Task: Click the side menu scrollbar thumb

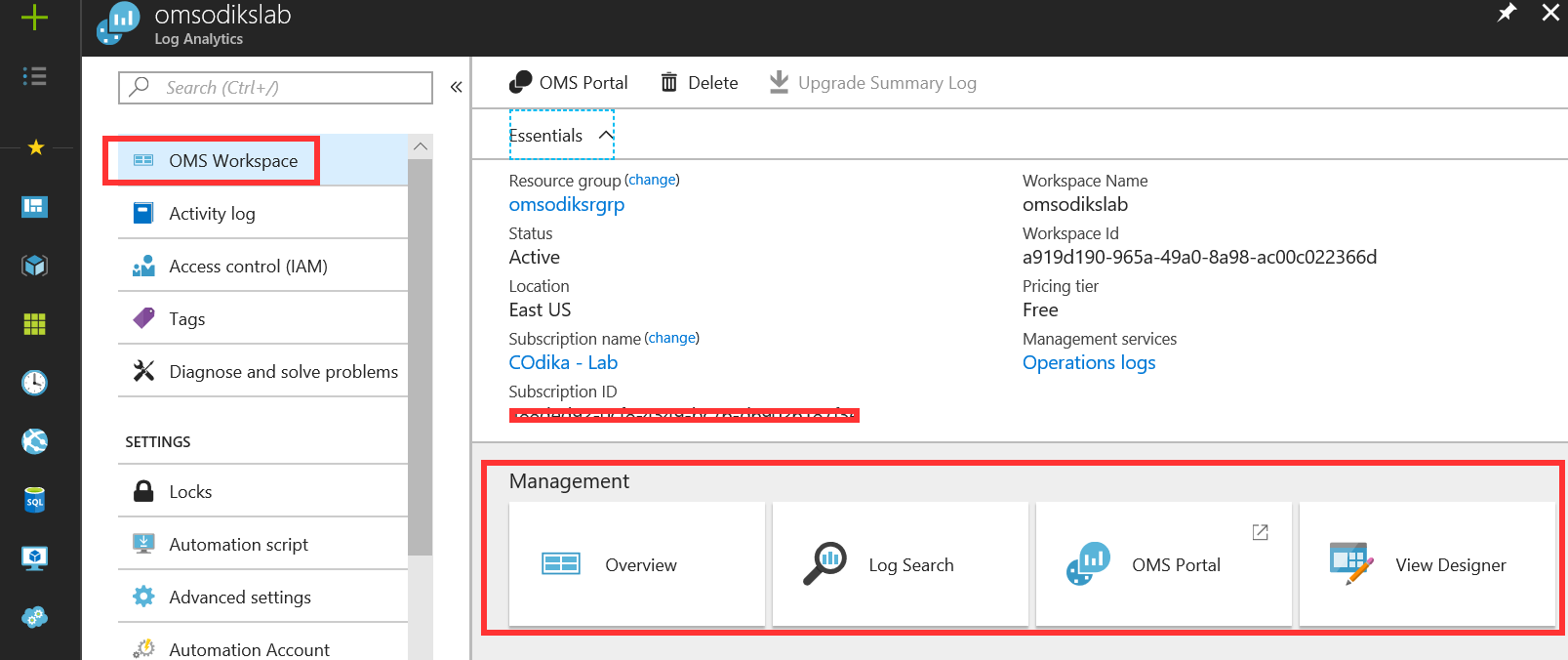Action: (x=421, y=356)
